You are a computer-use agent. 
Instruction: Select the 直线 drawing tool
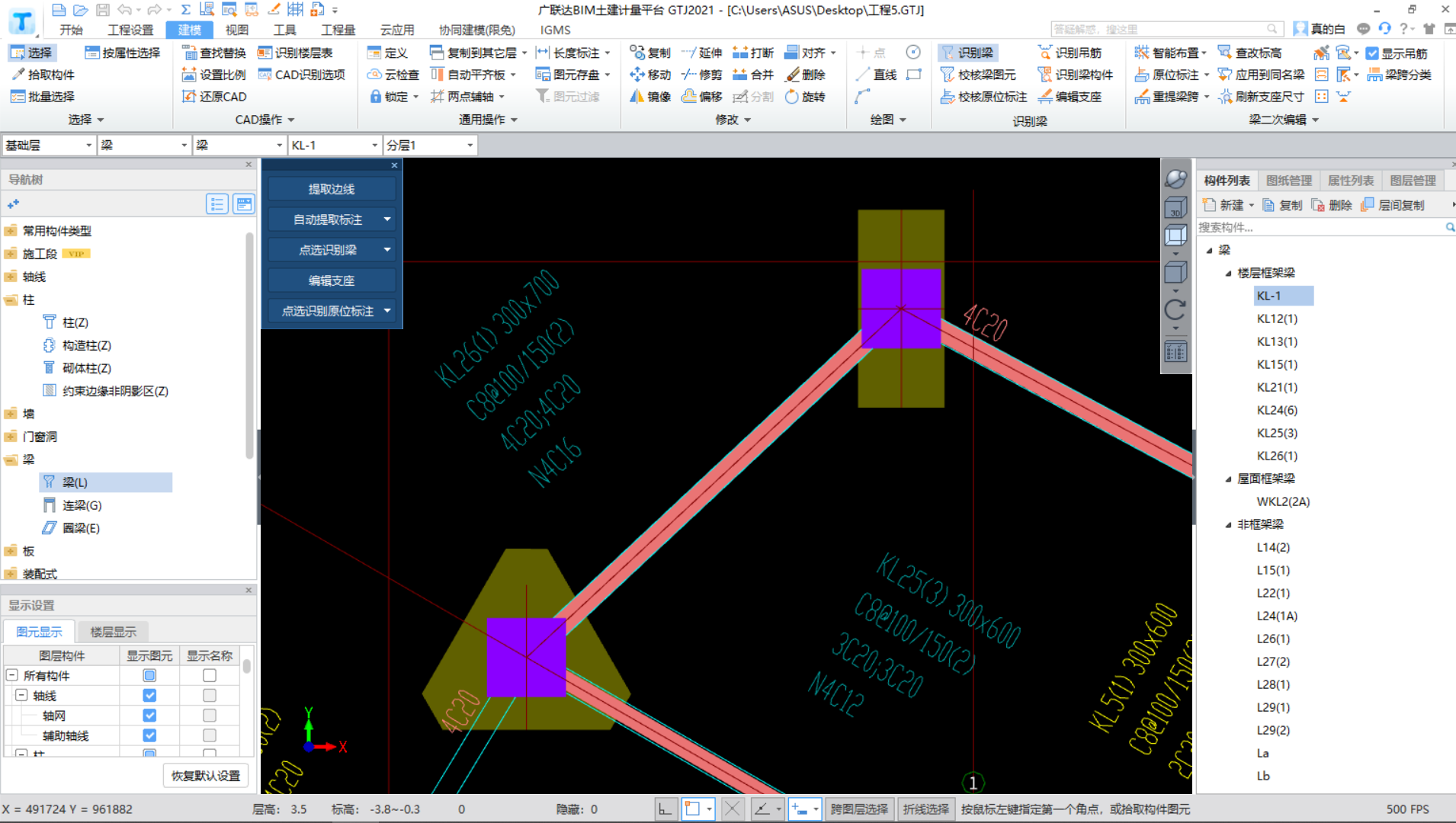[876, 75]
